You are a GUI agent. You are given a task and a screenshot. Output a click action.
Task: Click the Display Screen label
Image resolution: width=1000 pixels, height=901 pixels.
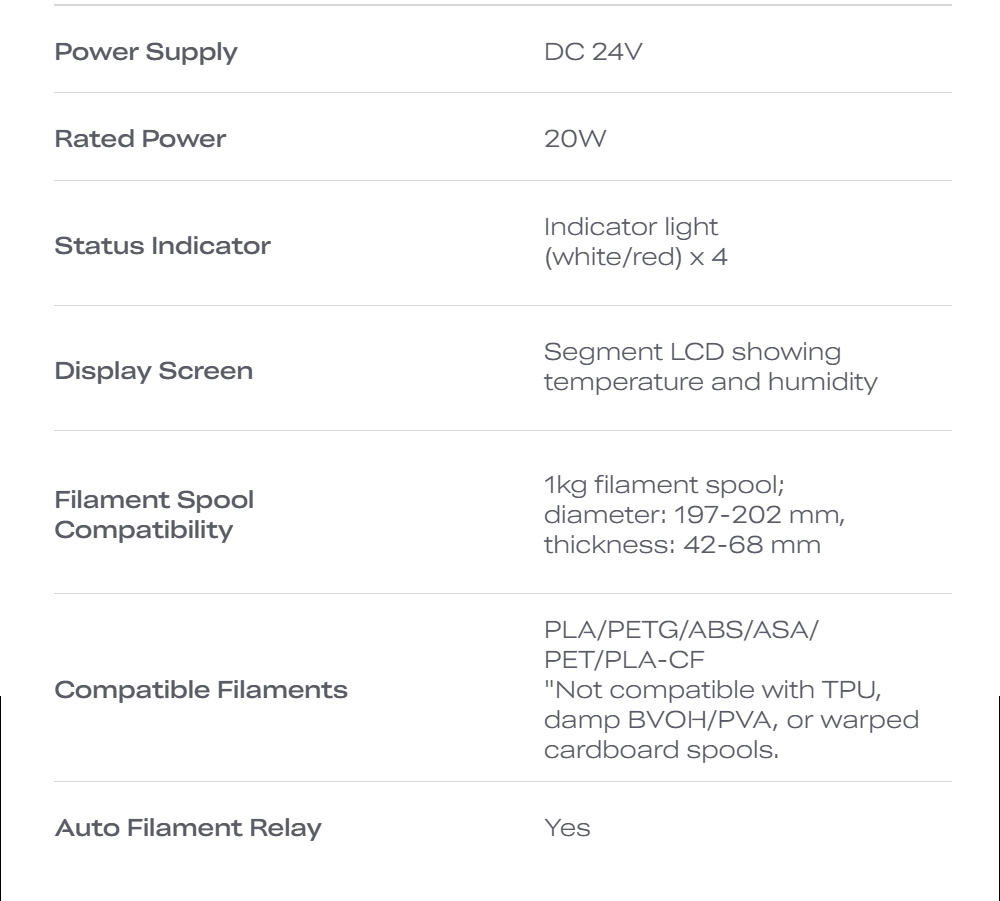click(x=153, y=371)
